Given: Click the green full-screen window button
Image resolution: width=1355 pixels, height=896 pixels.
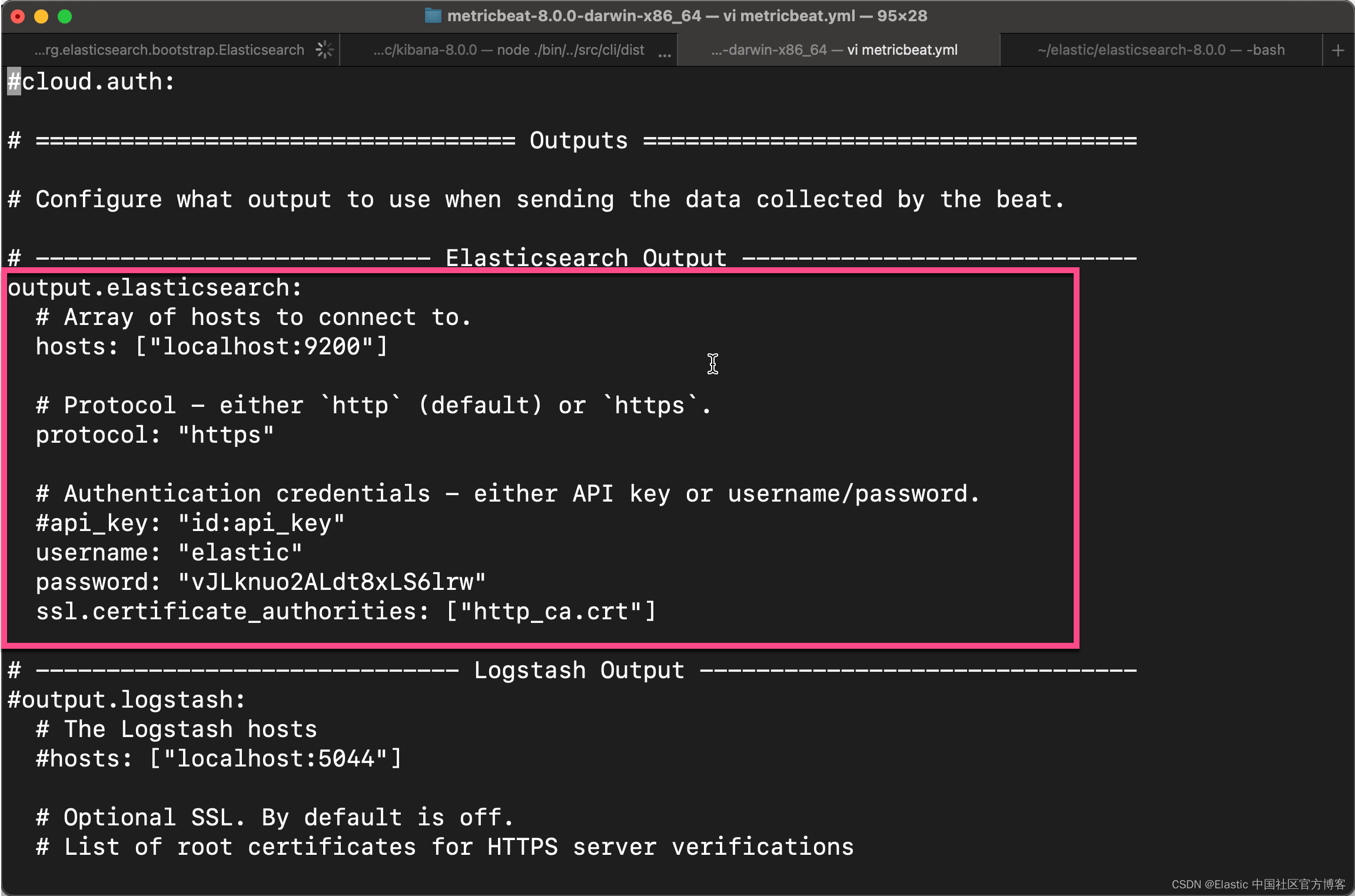Looking at the screenshot, I should pos(65,16).
